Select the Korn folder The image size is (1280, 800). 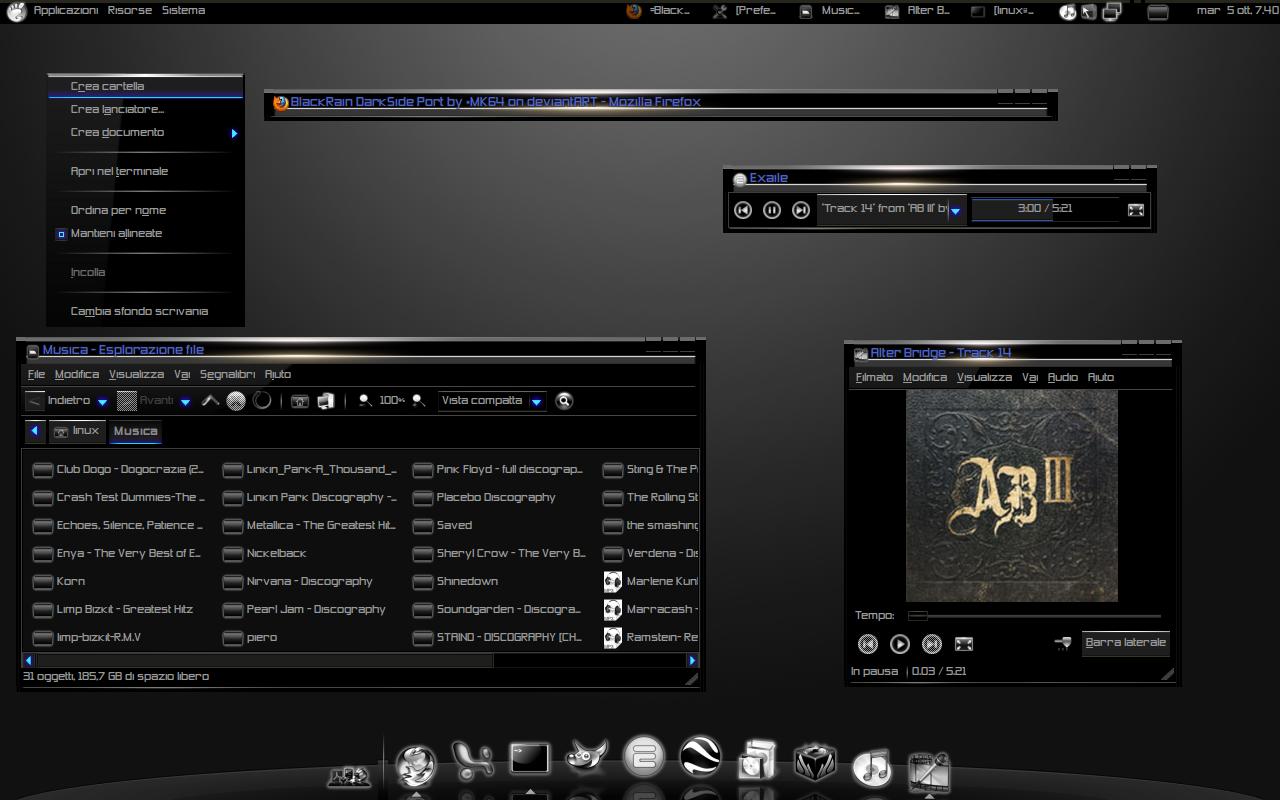tap(59, 581)
